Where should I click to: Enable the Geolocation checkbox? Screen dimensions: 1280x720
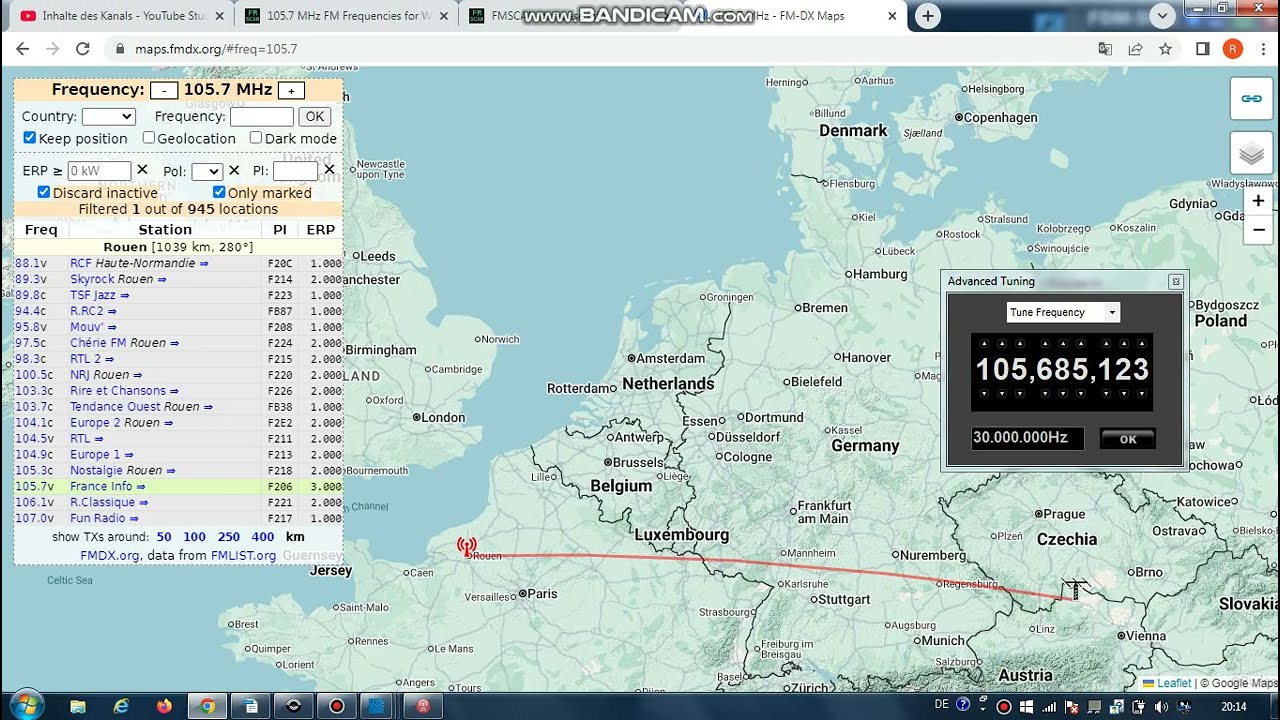(x=149, y=138)
